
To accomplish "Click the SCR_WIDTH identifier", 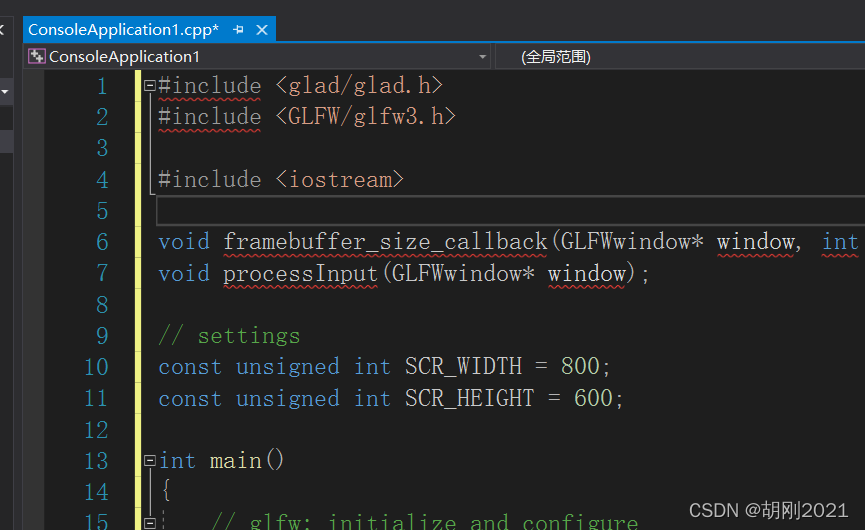I will pos(463,367).
